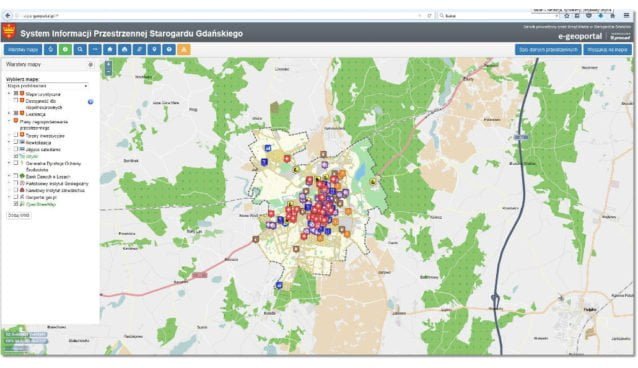The height and width of the screenshot is (368, 638).
Task: Click the green circular toolbar icon
Action: pos(66,50)
